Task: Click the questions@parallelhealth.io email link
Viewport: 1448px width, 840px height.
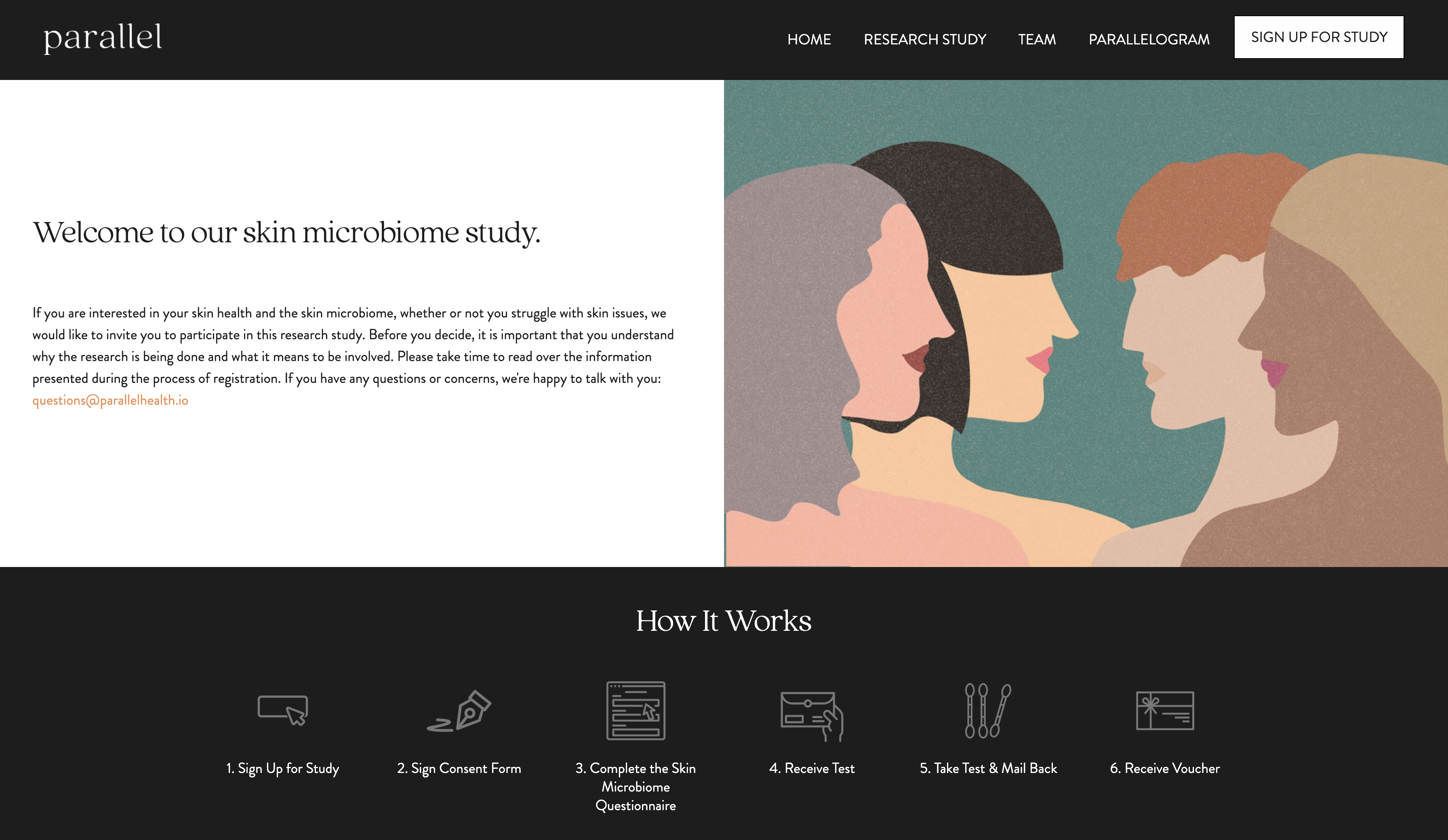Action: pos(110,401)
